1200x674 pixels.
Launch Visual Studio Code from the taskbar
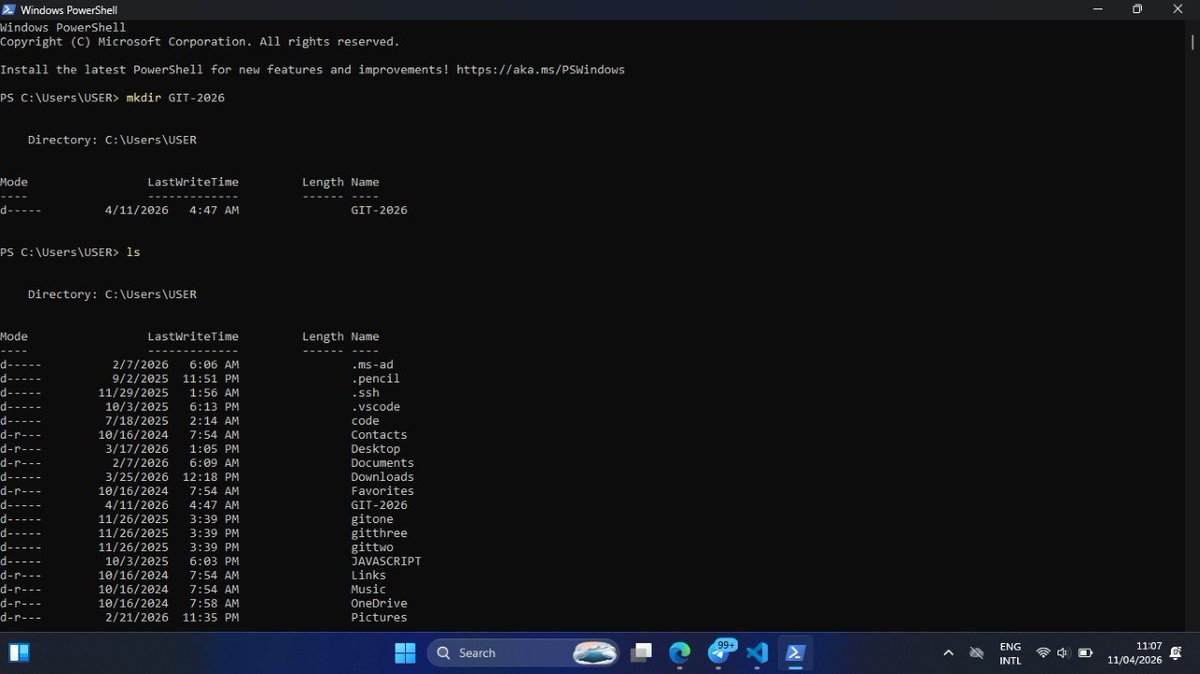(757, 652)
